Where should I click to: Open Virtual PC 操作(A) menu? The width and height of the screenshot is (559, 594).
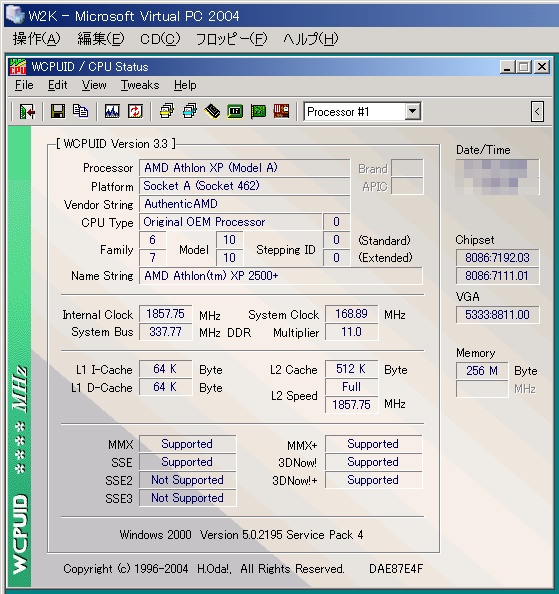(36, 39)
